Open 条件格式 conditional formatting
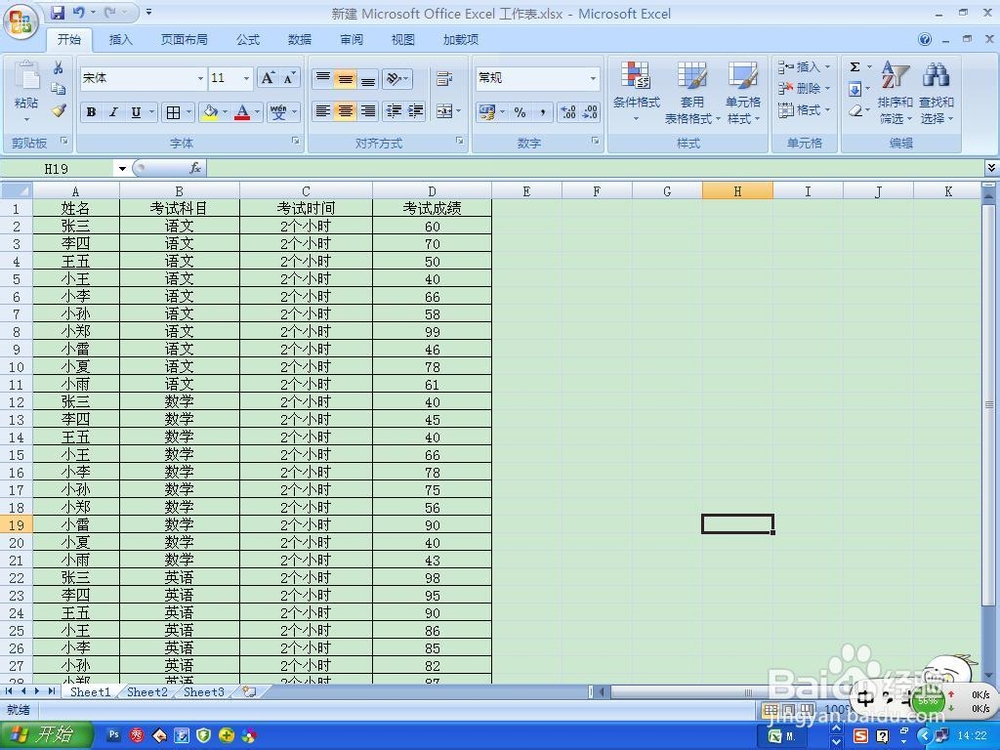1000x750 pixels. (x=636, y=92)
